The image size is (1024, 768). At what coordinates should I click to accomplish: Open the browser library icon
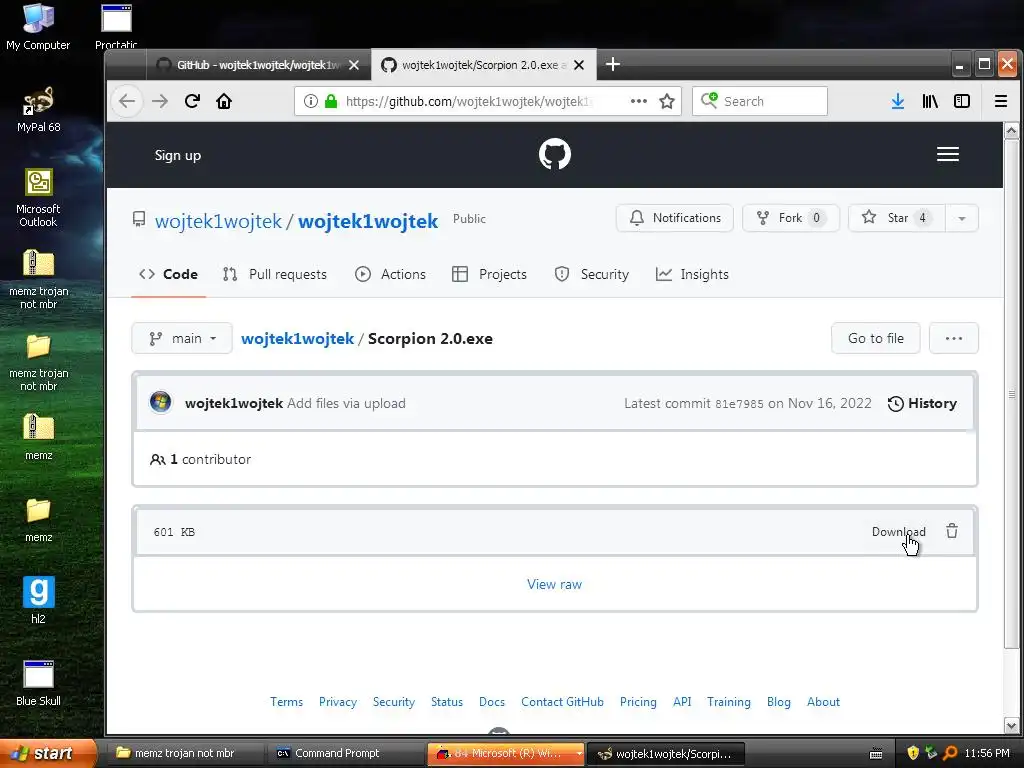pos(930,101)
